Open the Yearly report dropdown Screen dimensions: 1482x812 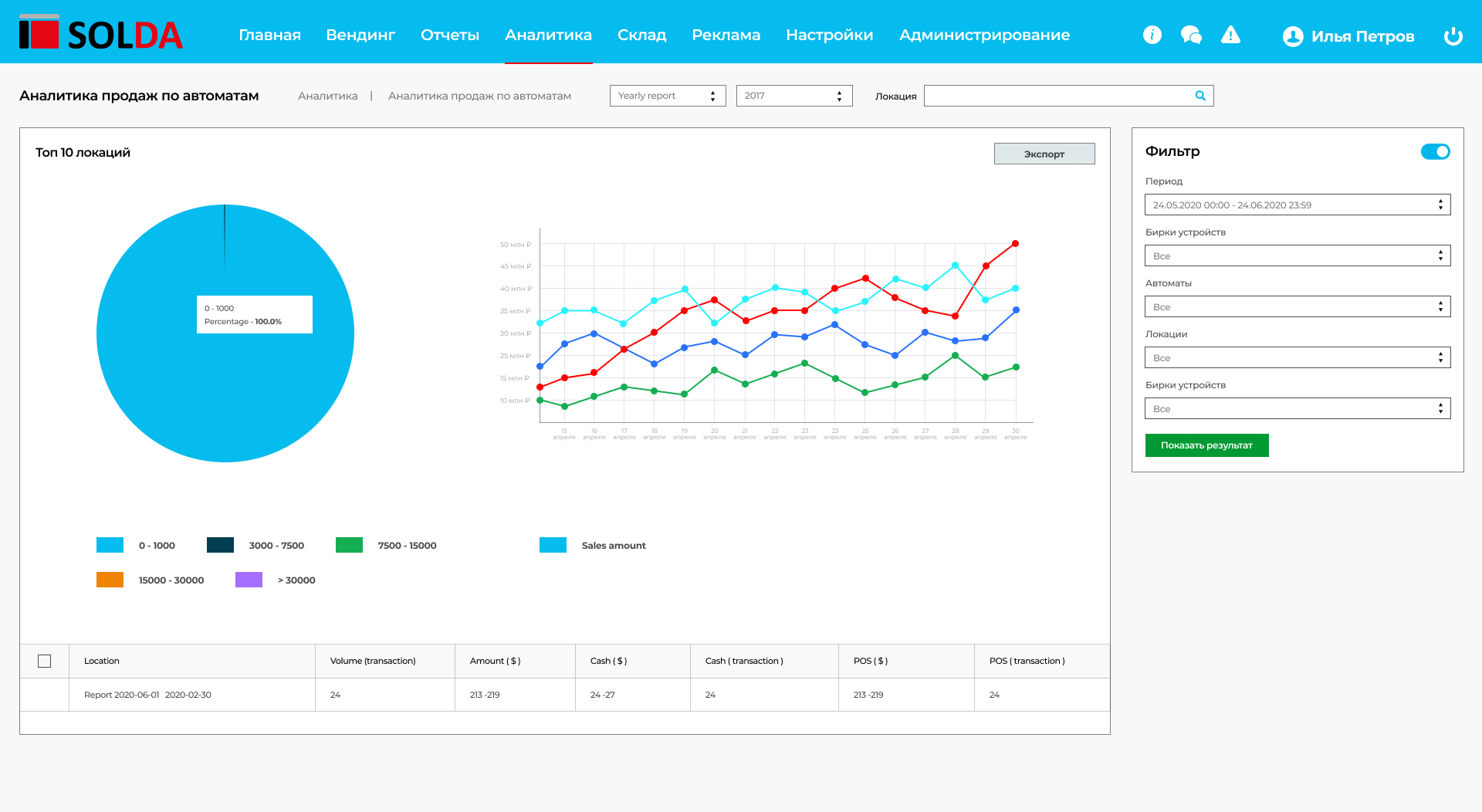pos(667,96)
